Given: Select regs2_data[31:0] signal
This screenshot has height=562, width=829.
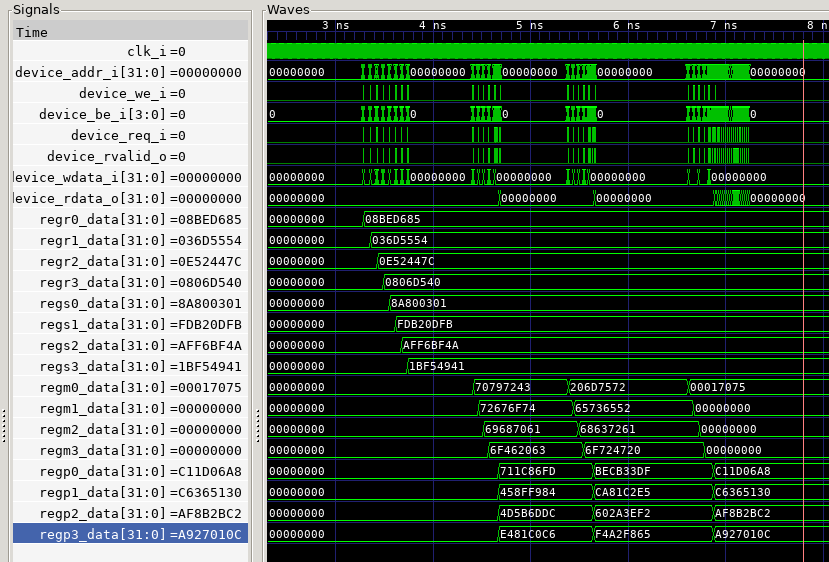Looking at the screenshot, I should 130,345.
